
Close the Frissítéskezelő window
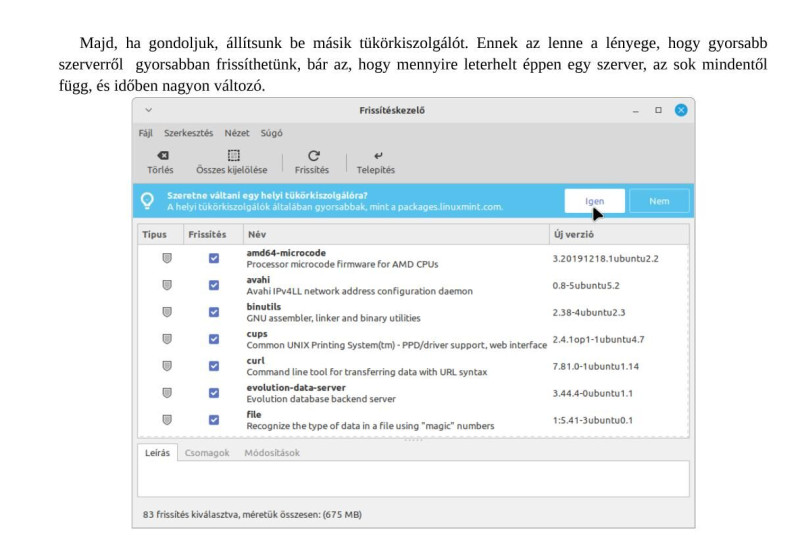(681, 110)
